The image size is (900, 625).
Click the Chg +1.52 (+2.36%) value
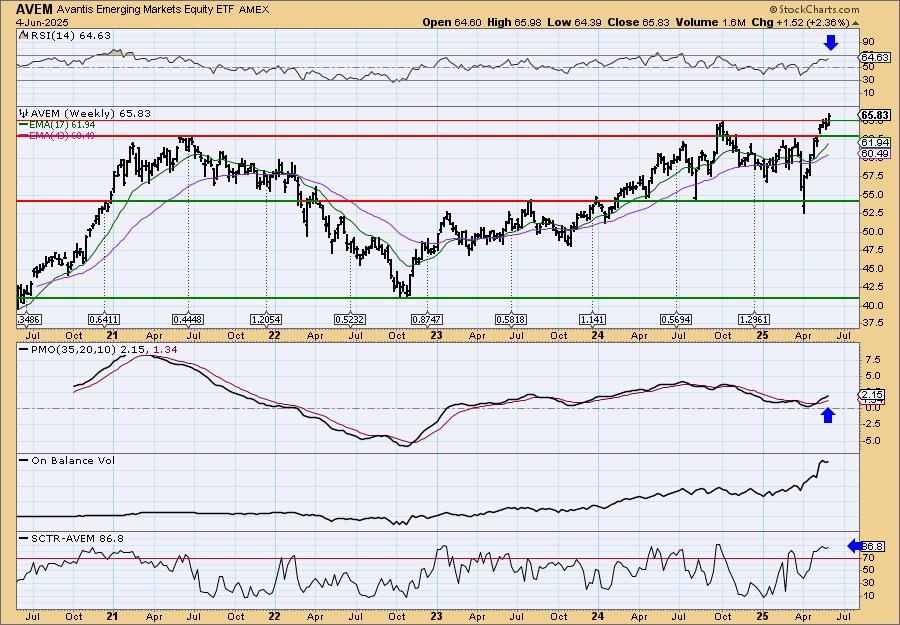pos(800,22)
